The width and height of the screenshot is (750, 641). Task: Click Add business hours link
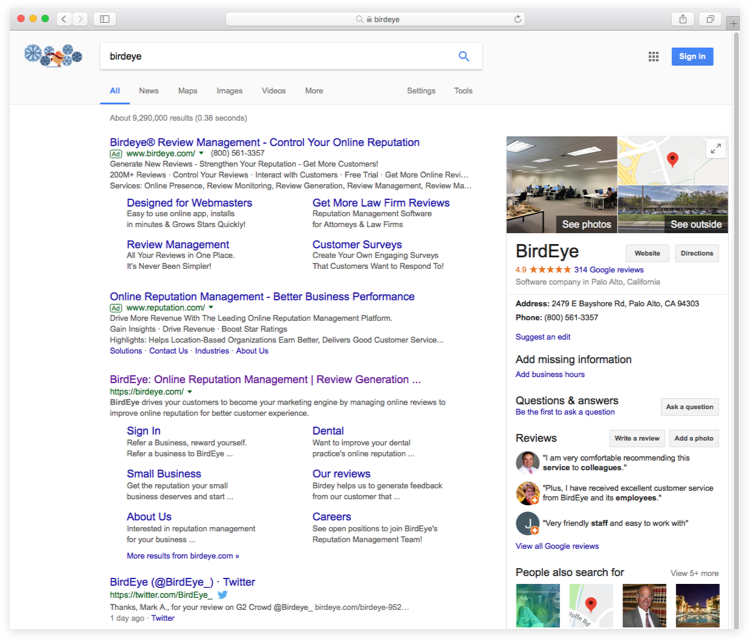coord(550,374)
